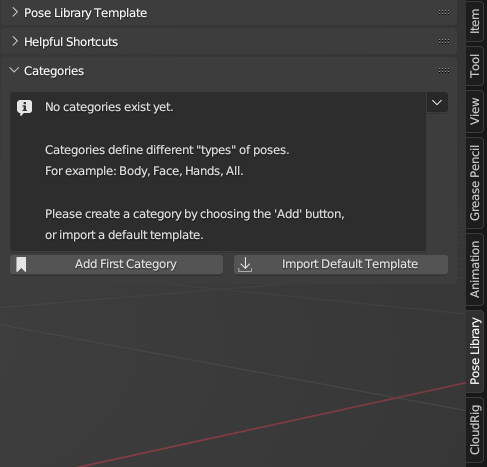Click the bookmark icon on Add First Category
The height and width of the screenshot is (467, 487).
pyautogui.click(x=21, y=265)
